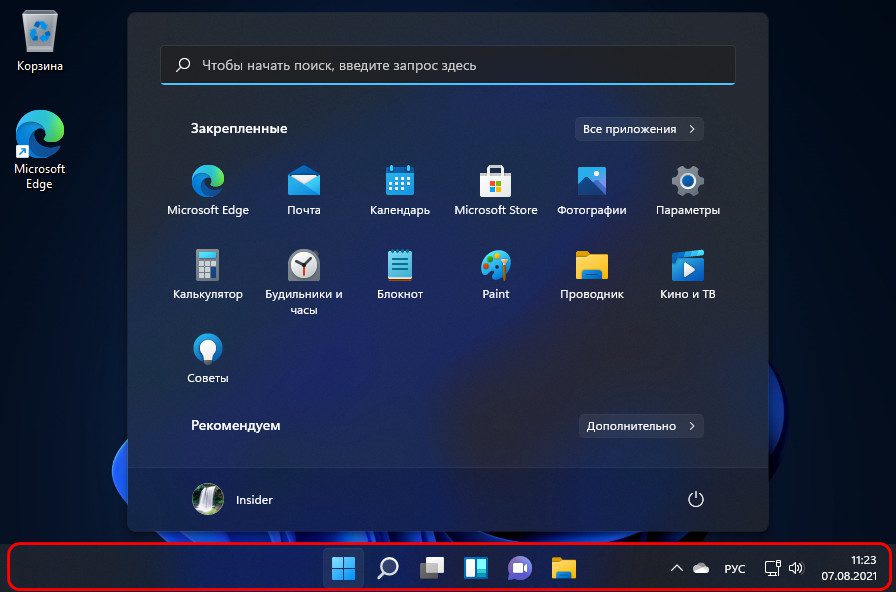Switch the РУС input language
Screen dimensions: 896x592
tap(735, 569)
